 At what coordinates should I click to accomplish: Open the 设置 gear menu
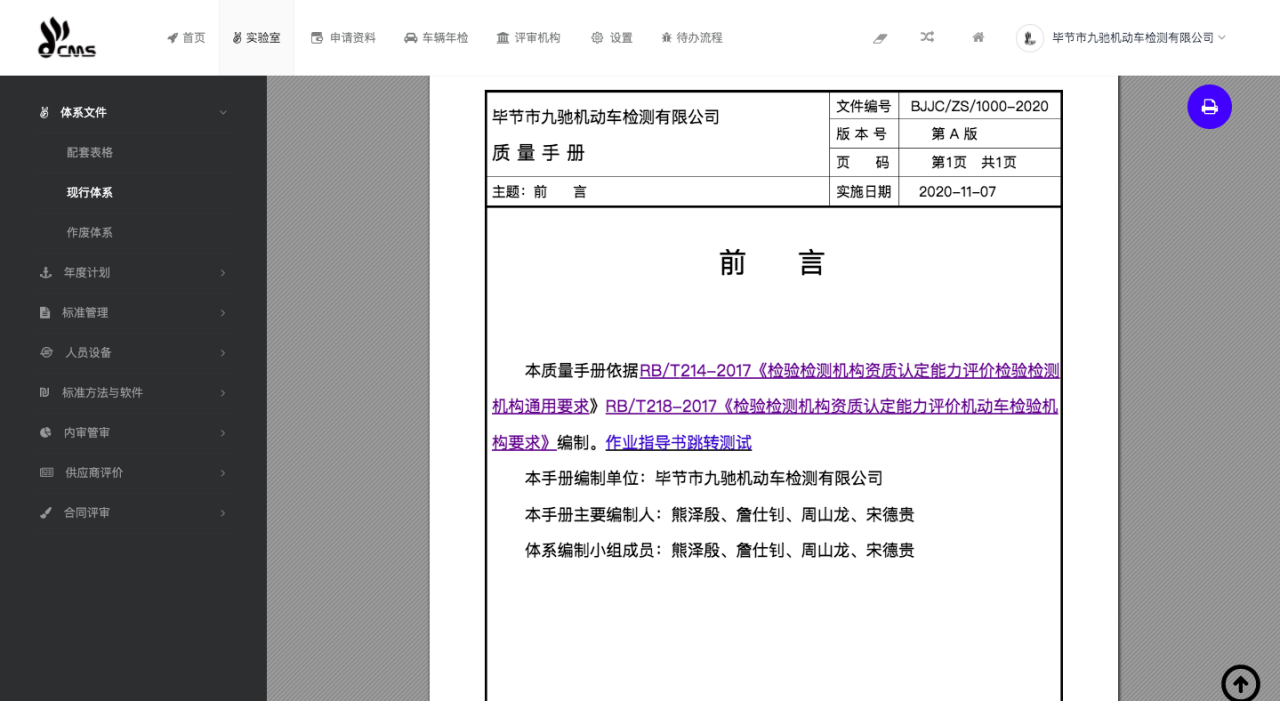(611, 38)
